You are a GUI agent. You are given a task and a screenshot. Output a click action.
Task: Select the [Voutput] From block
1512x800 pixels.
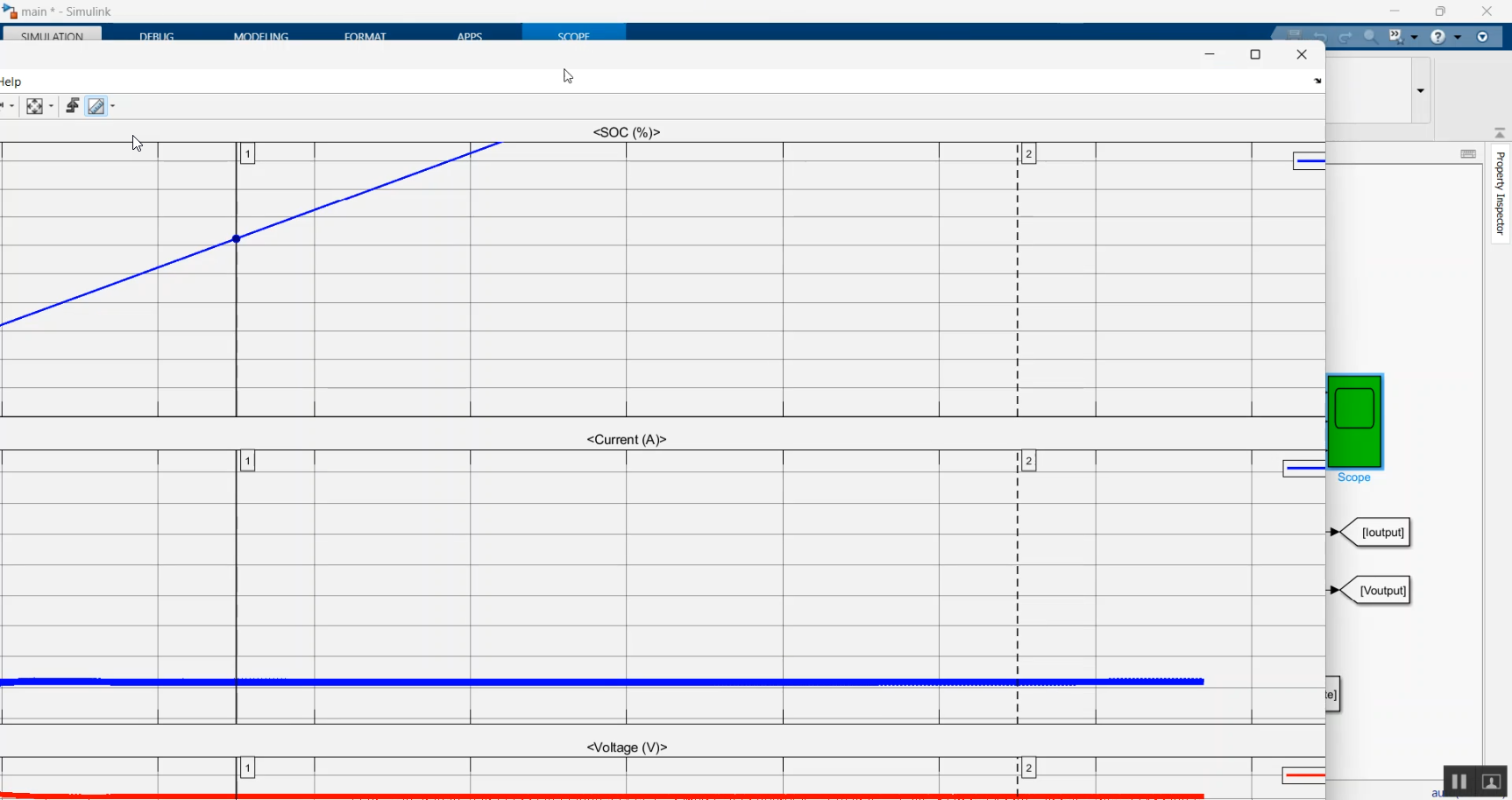tap(1376, 591)
